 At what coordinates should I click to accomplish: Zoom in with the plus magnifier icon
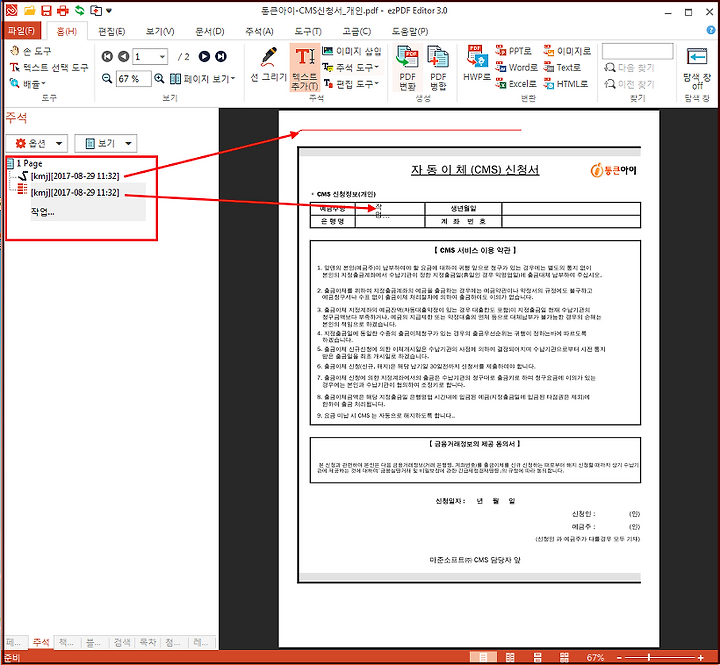coord(159,79)
